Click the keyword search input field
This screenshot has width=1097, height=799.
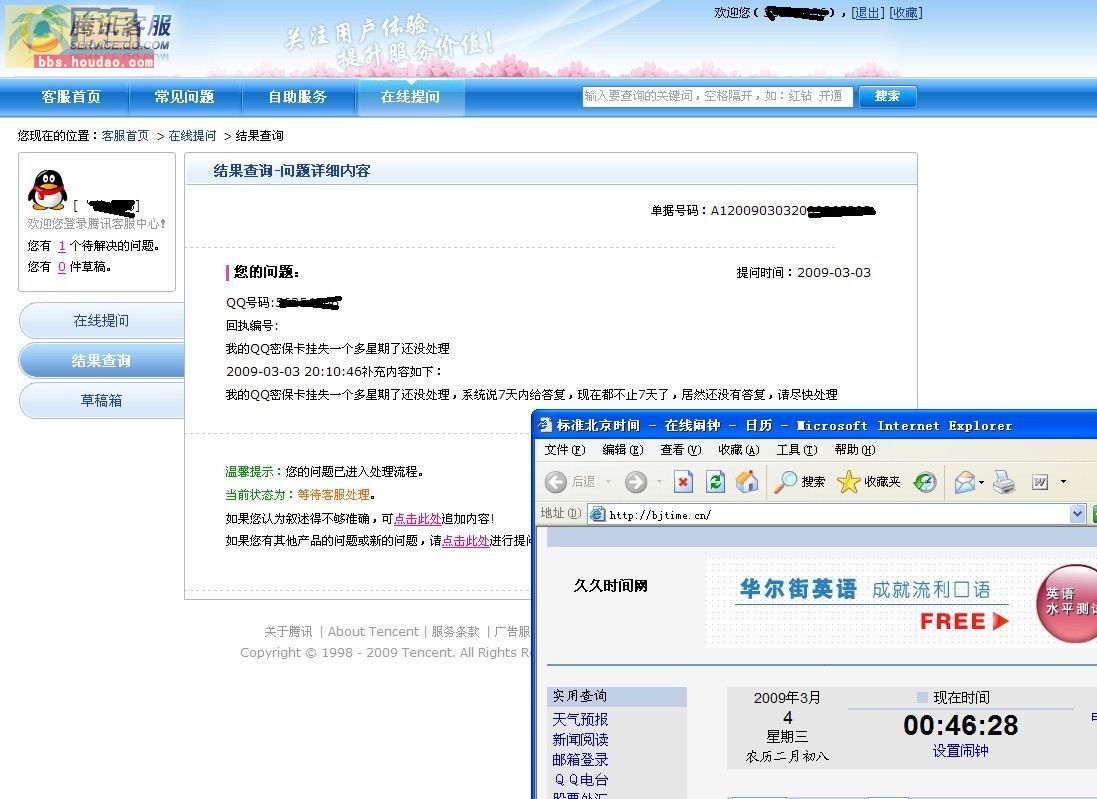pyautogui.click(x=718, y=97)
